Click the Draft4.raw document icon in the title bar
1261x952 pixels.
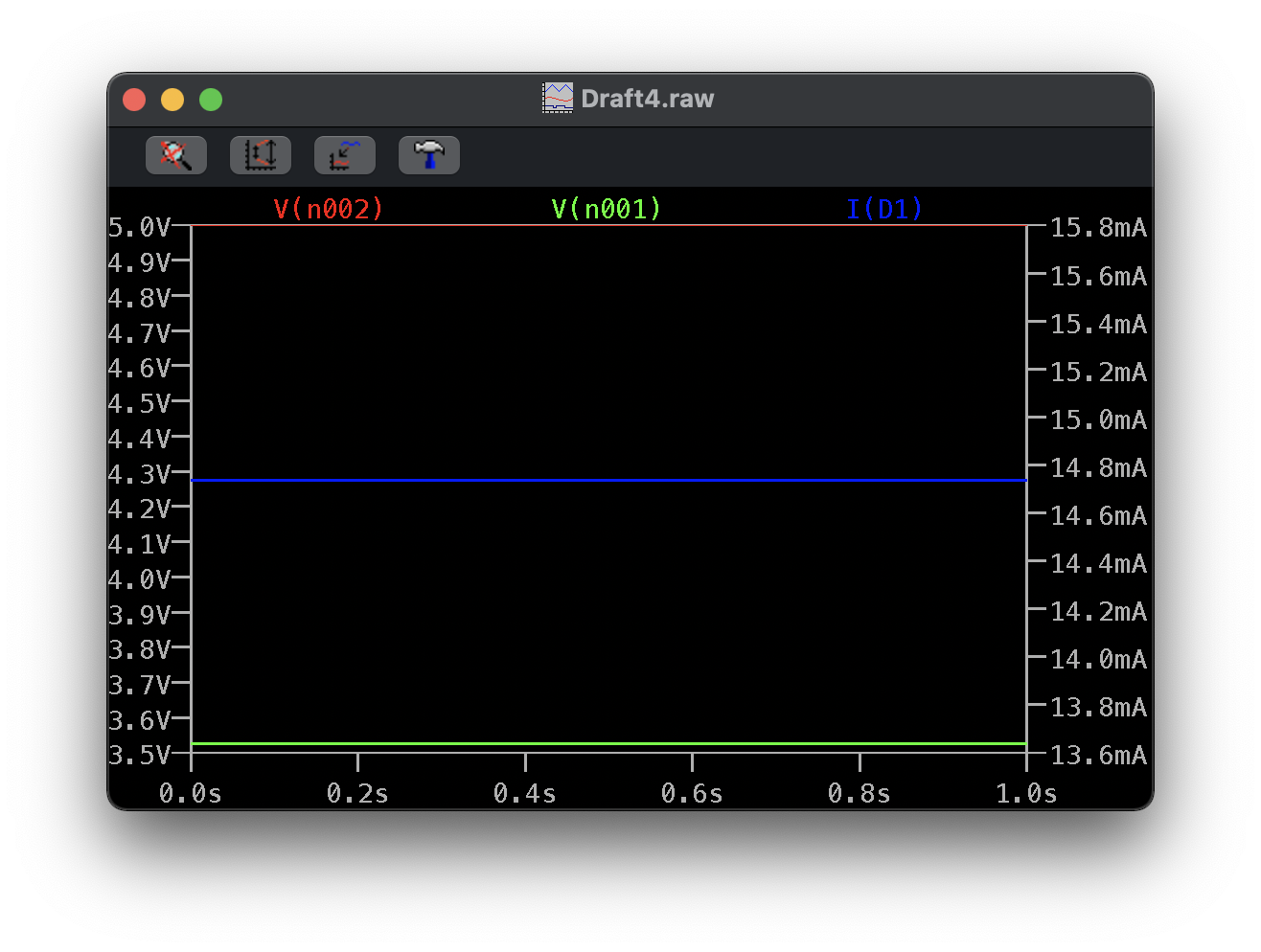(557, 99)
